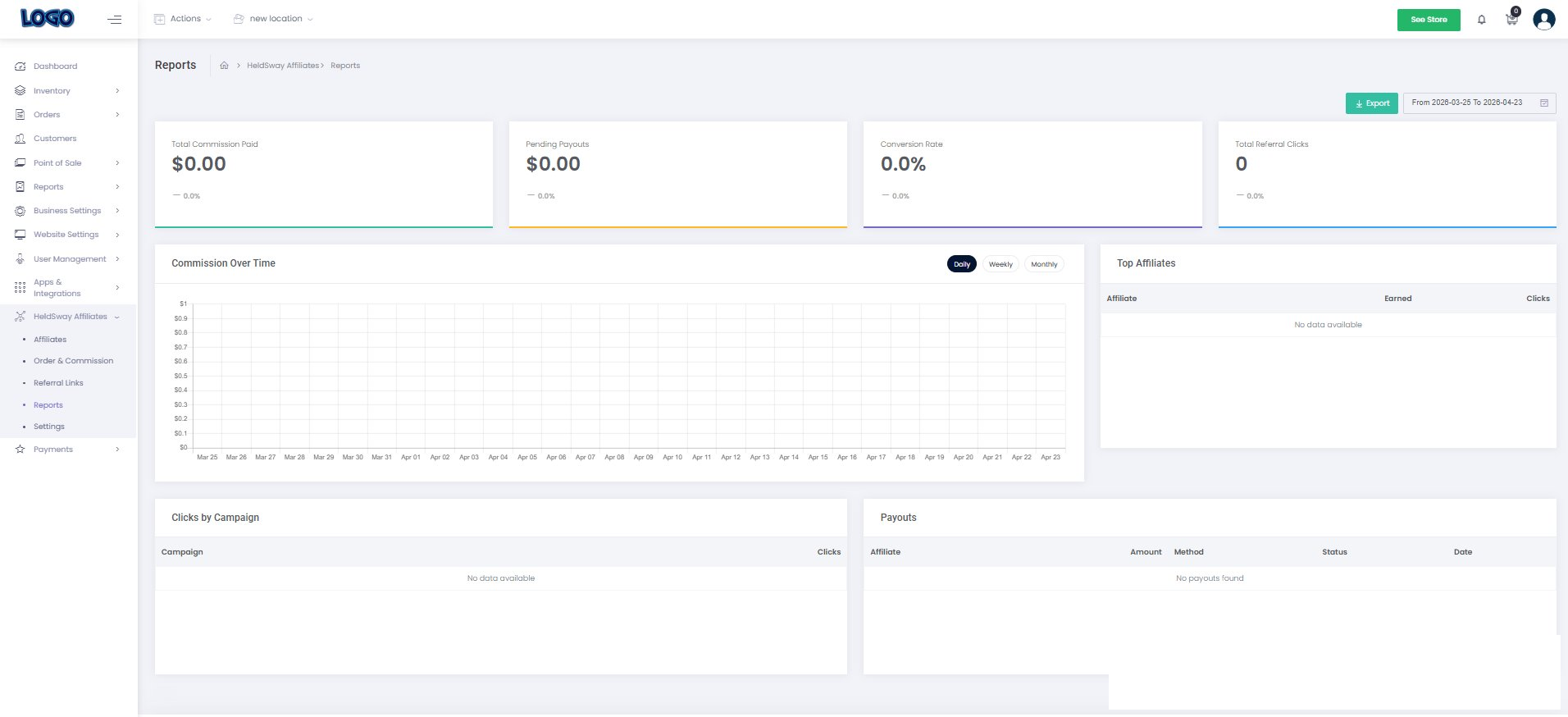The image size is (1568, 717).
Task: Switch chart to Weekly interval
Action: coord(1001,264)
